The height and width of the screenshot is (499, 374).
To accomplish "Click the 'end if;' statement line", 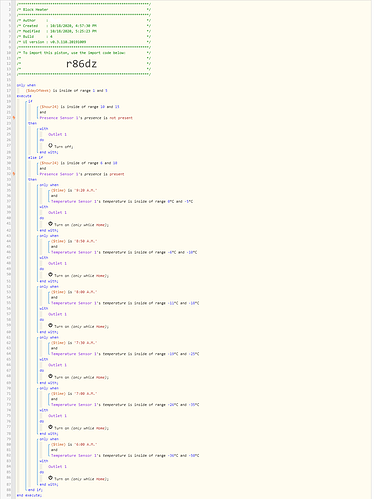I will tap(35, 490).
